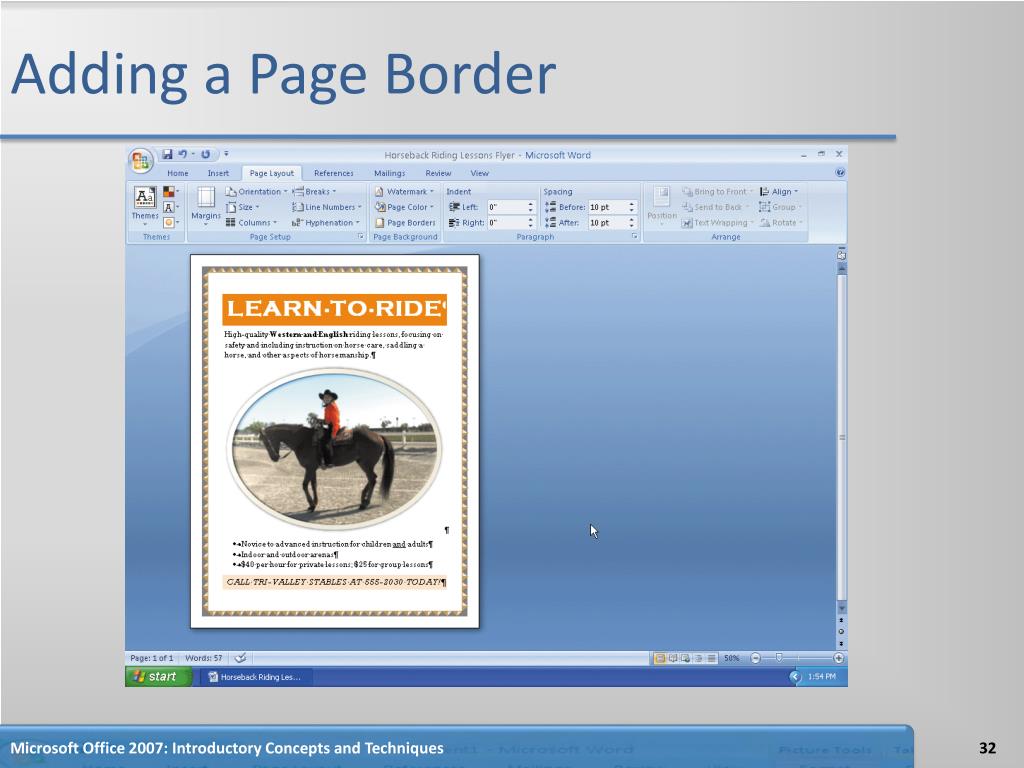Click the 50% zoom level button

(731, 658)
